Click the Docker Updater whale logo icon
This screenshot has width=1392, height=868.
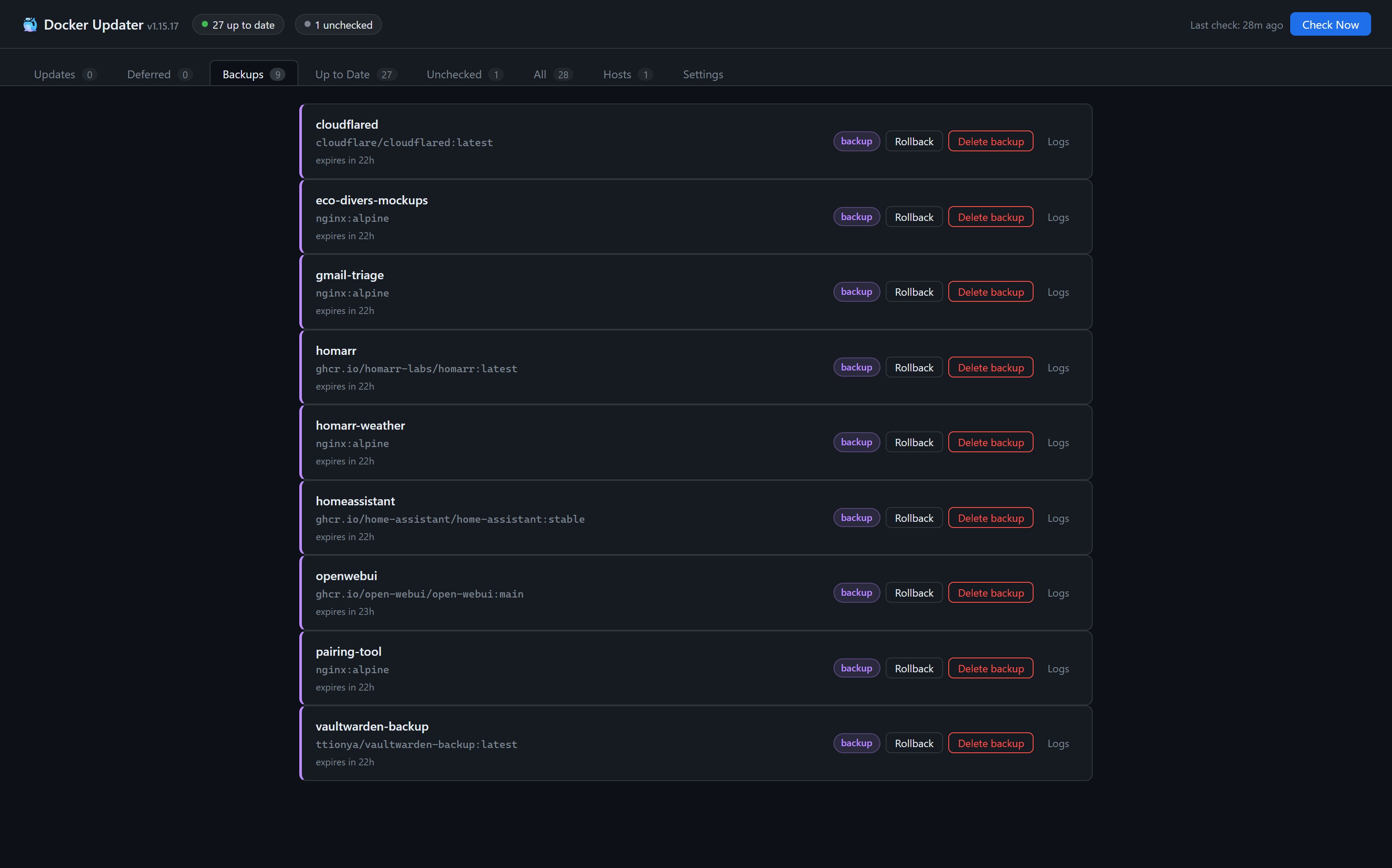30,25
